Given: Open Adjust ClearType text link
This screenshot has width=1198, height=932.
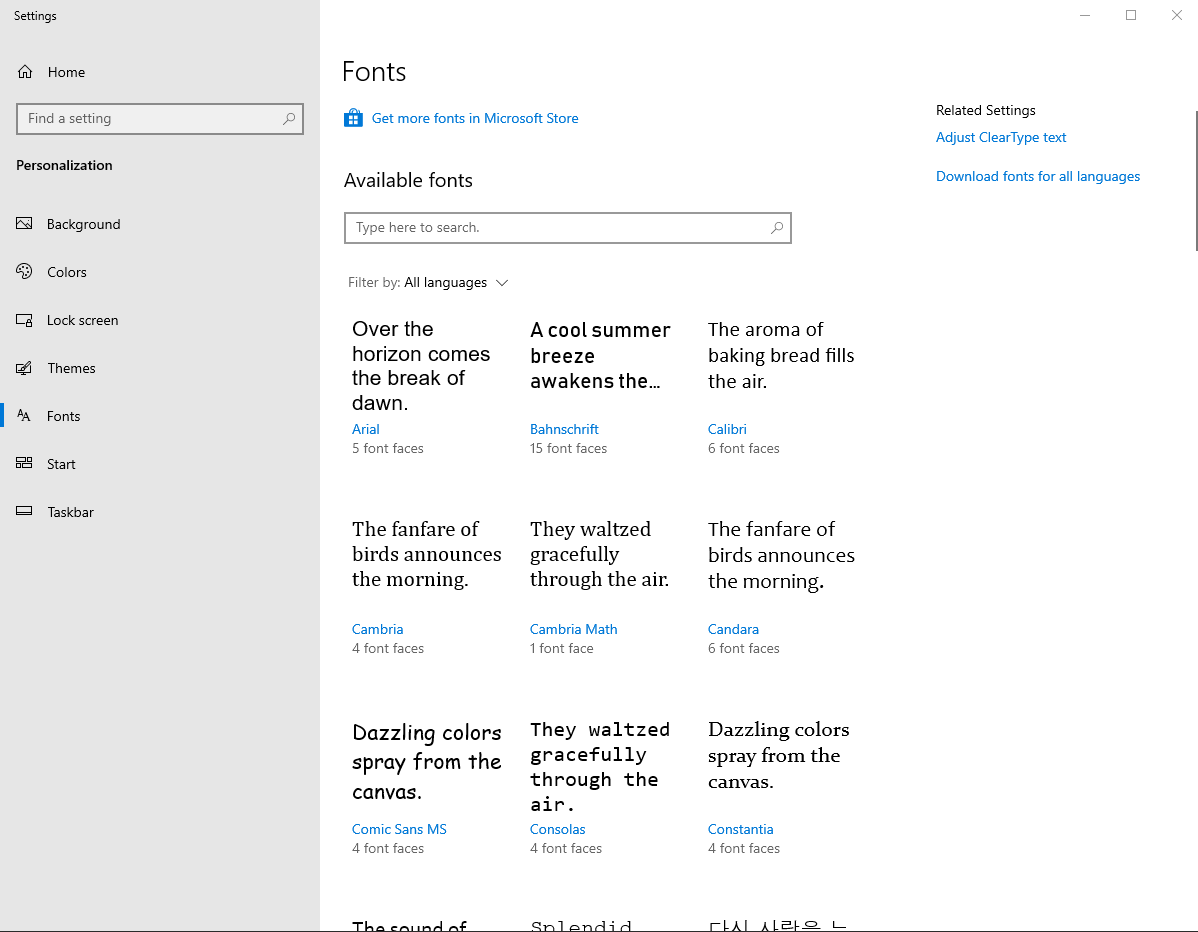Looking at the screenshot, I should pyautogui.click(x=1001, y=138).
